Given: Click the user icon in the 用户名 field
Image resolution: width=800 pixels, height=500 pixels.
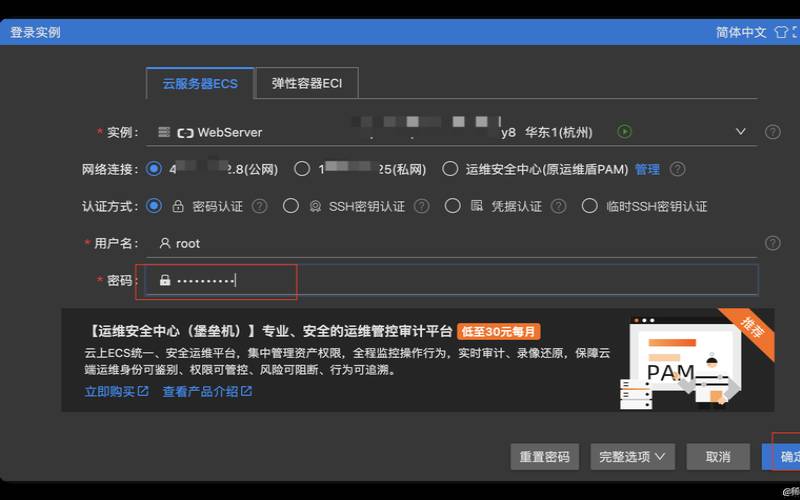Looking at the screenshot, I should click(164, 243).
